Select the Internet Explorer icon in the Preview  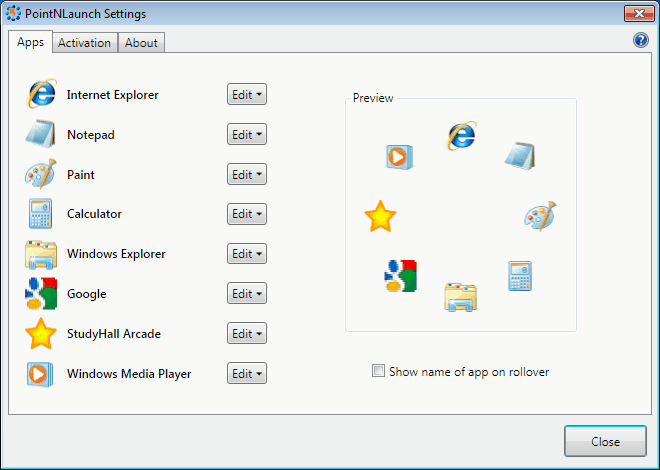(x=461, y=136)
